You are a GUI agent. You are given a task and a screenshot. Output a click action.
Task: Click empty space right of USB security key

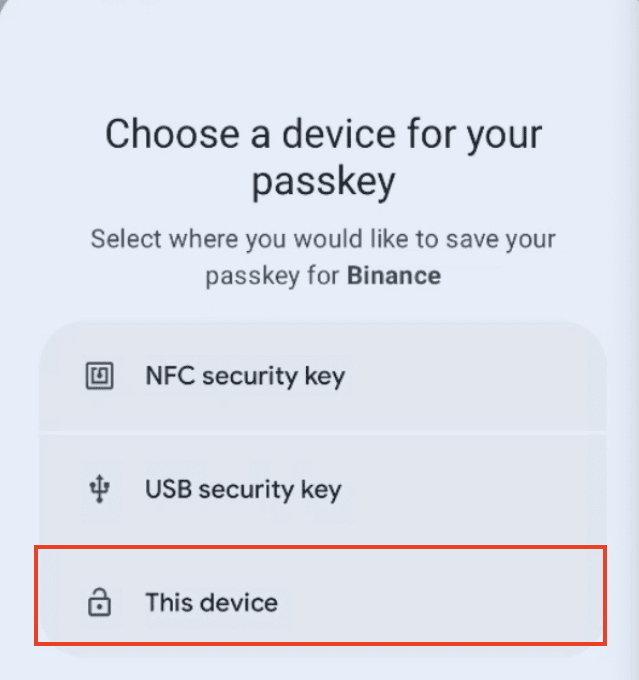[x=477, y=489]
